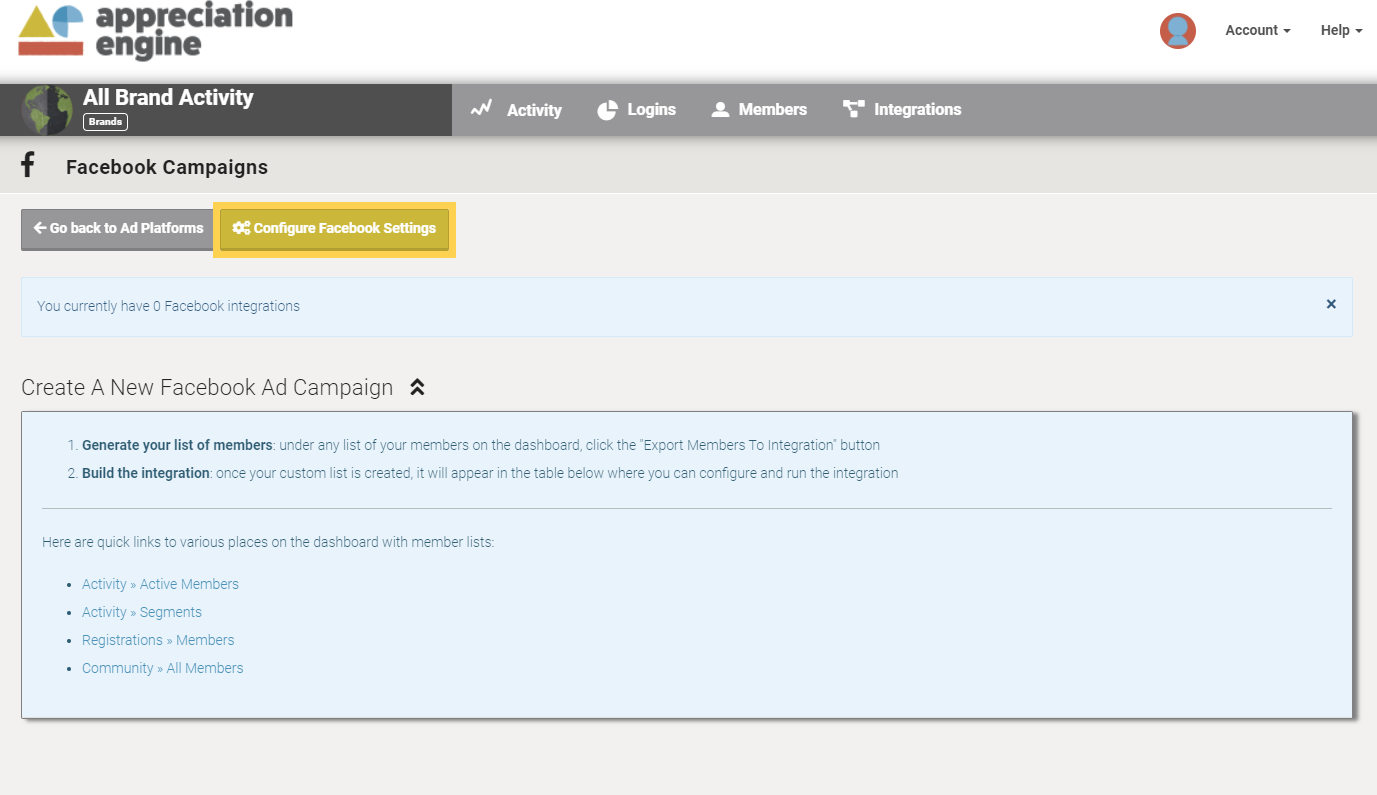Dismiss the Facebook integrations notice
This screenshot has height=795, width=1377.
[1331, 304]
